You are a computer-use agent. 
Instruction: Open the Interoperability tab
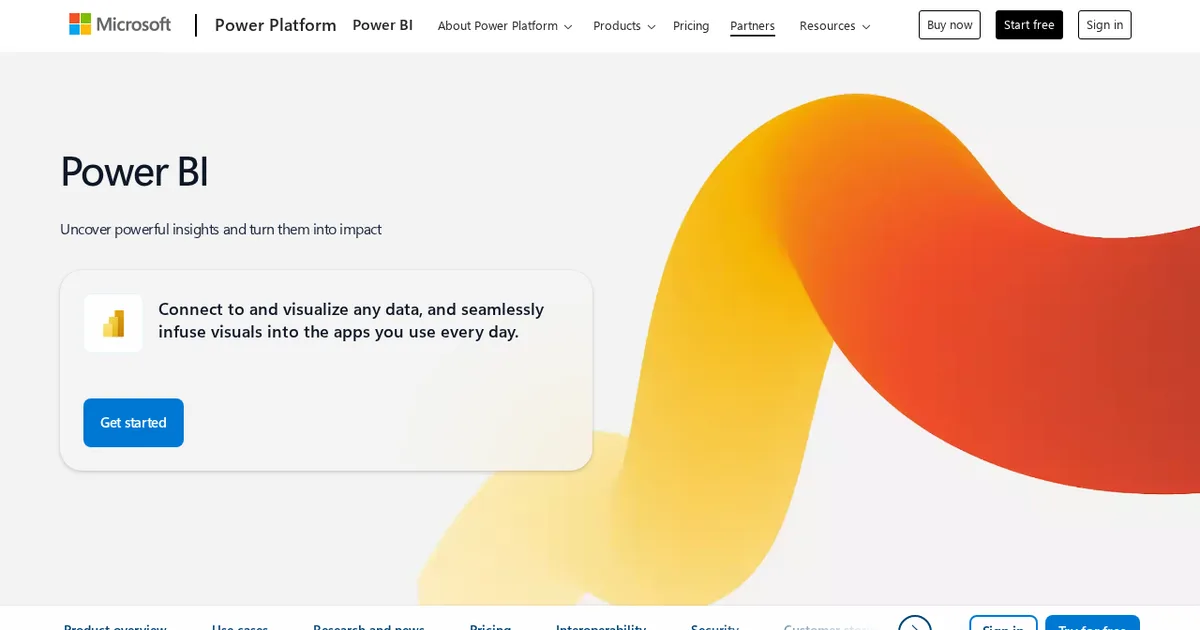pyautogui.click(x=601, y=626)
